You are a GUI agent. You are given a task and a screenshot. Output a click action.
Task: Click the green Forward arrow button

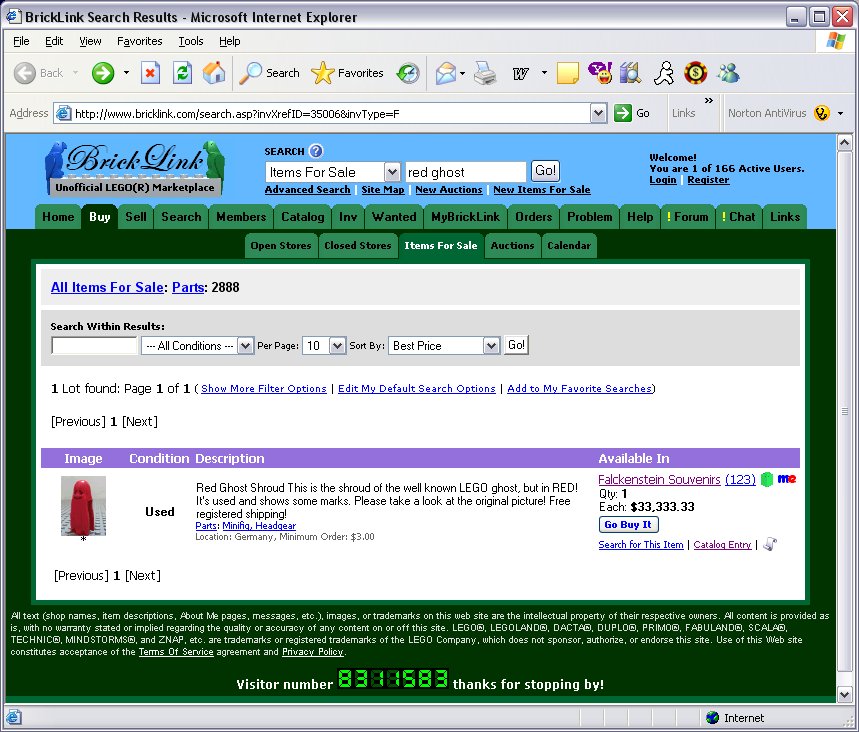point(103,73)
